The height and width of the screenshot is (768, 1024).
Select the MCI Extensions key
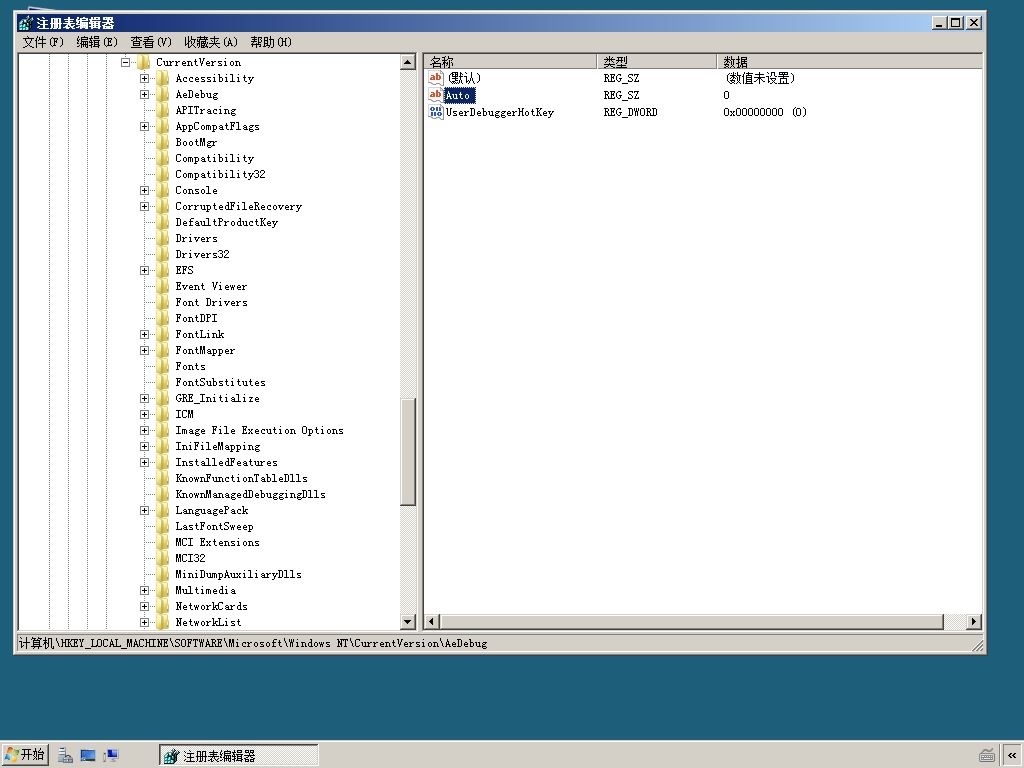pos(217,543)
